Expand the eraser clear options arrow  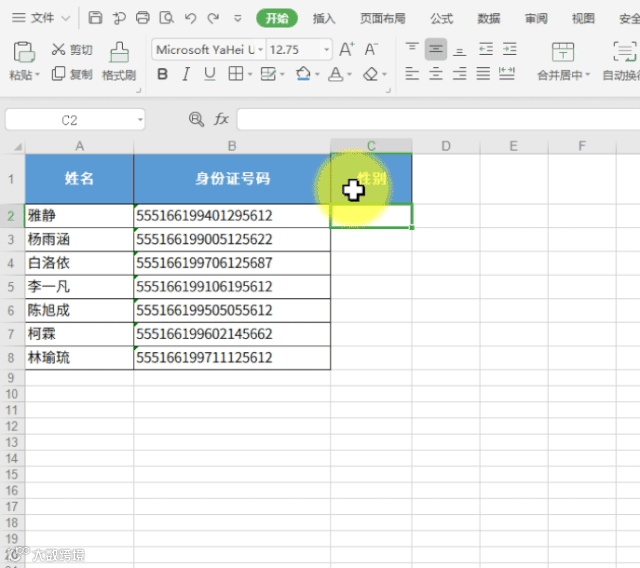click(x=384, y=75)
